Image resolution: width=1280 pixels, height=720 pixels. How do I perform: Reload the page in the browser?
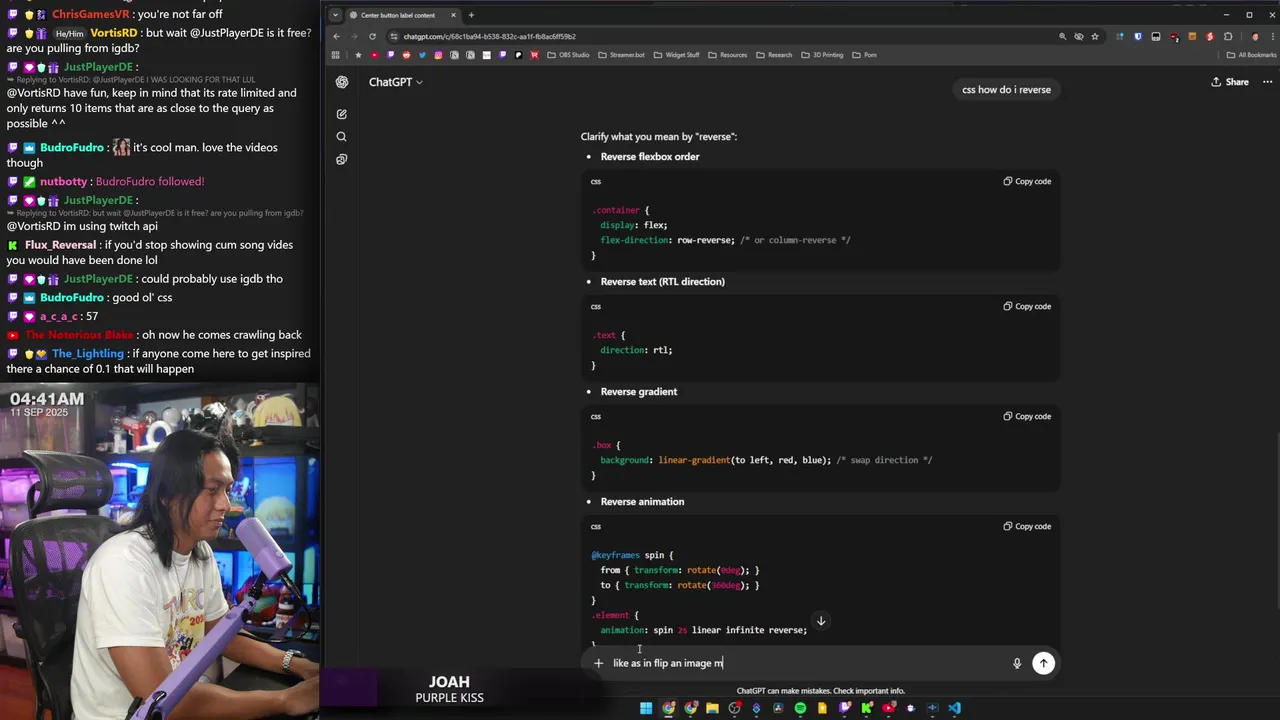(372, 36)
